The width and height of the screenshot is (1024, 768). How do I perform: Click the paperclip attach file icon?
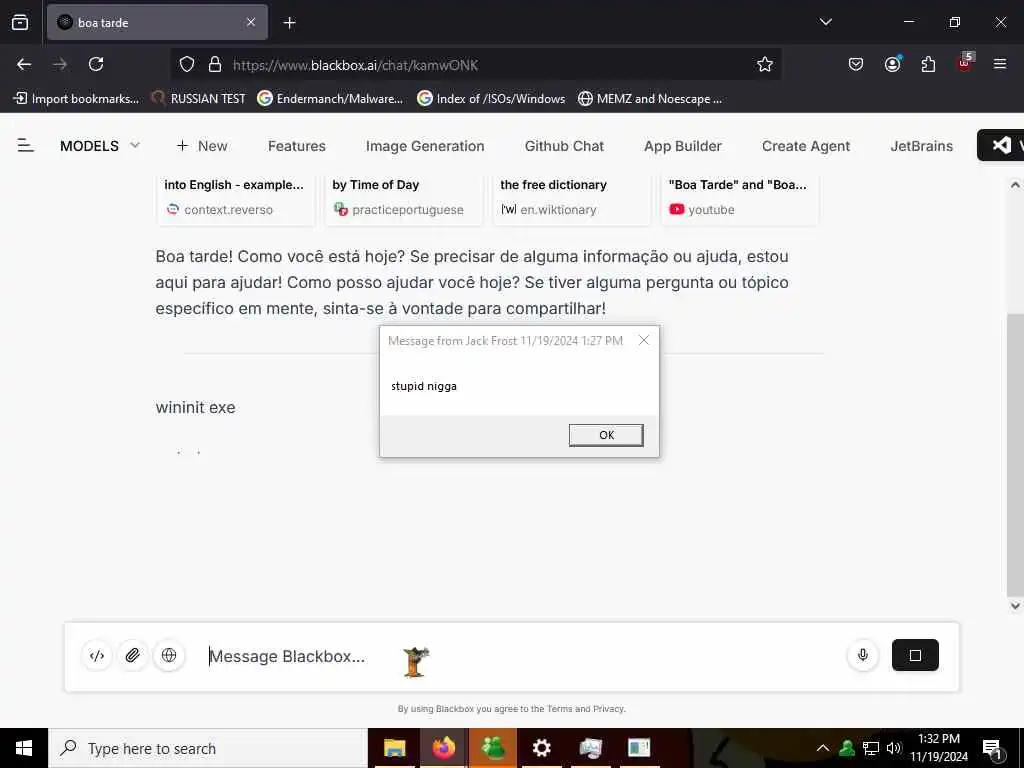pyautogui.click(x=133, y=656)
